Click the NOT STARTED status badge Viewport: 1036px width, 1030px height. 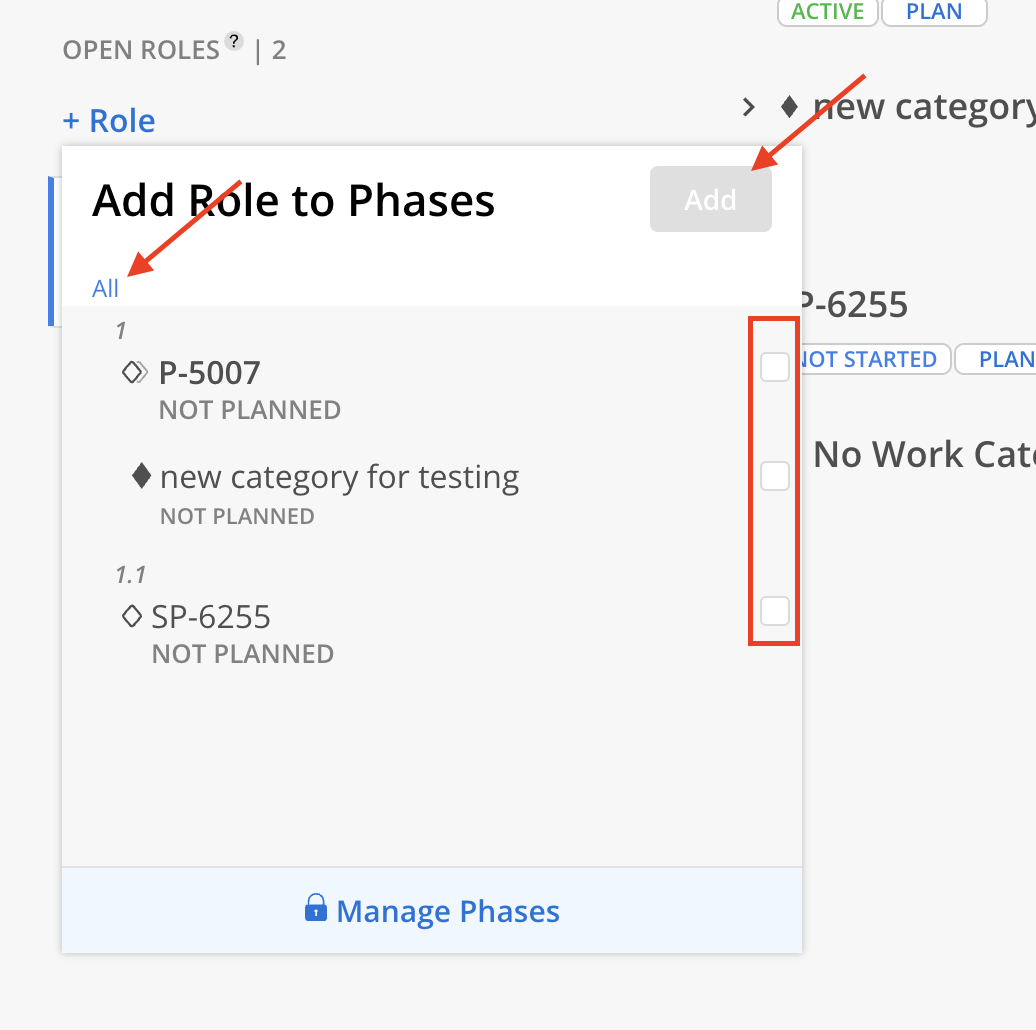click(868, 360)
